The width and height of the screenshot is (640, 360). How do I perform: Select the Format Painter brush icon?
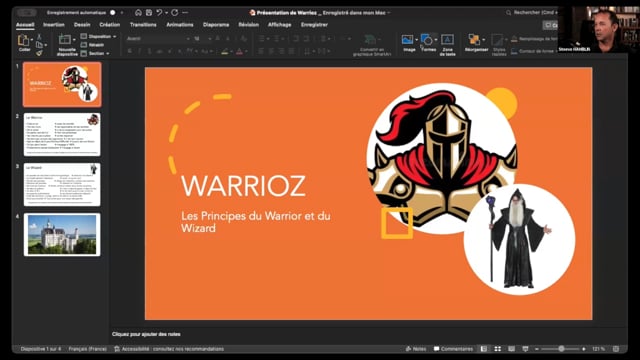39,53
